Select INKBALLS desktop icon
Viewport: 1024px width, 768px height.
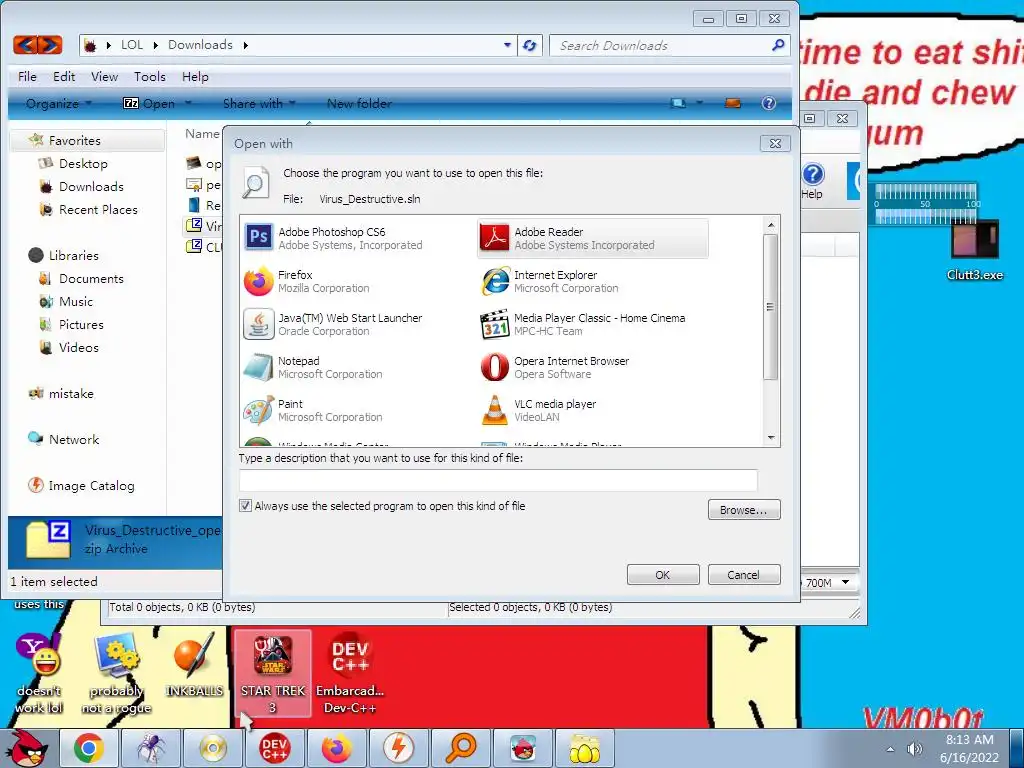coord(194,666)
